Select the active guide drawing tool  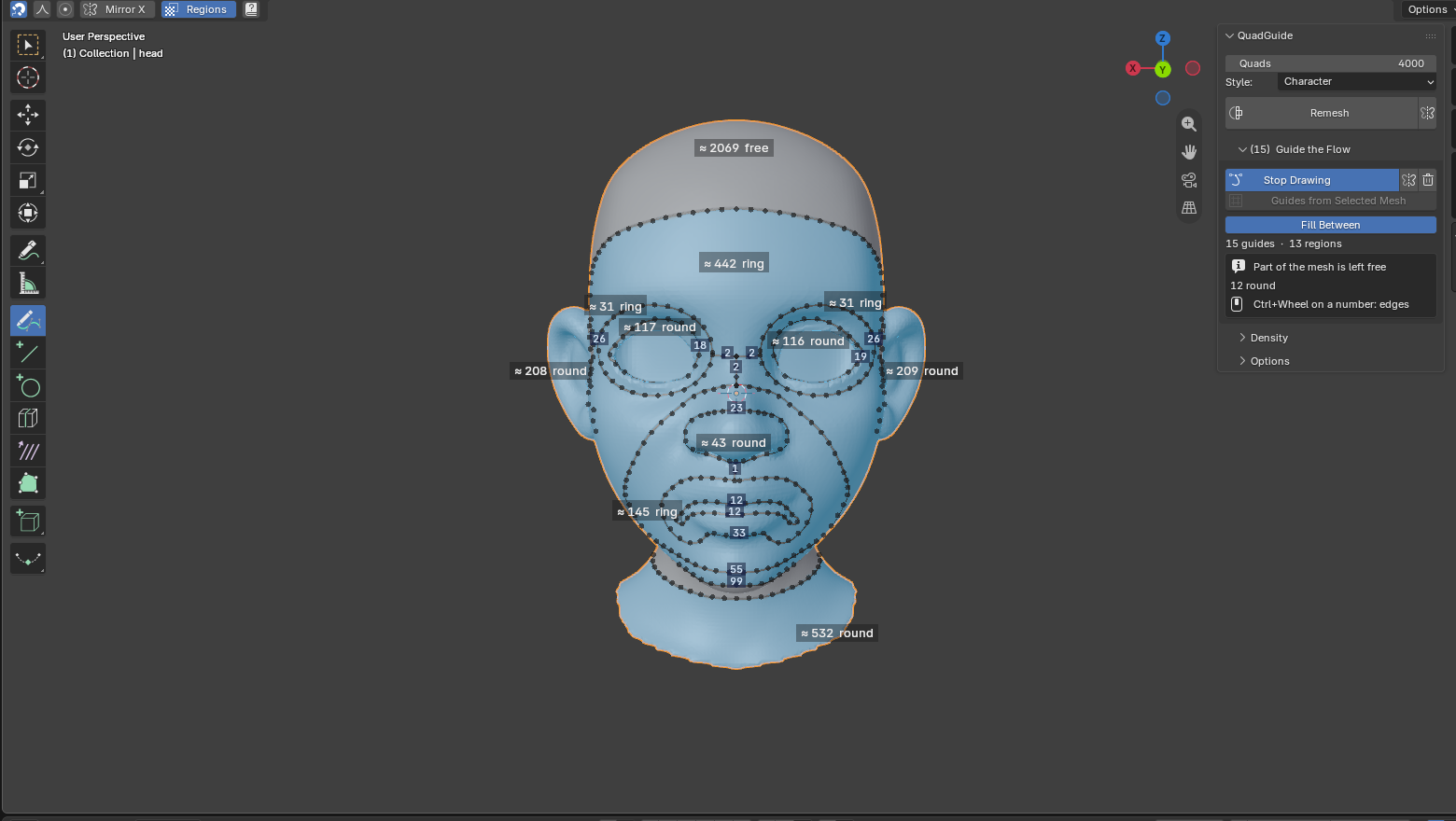point(28,320)
